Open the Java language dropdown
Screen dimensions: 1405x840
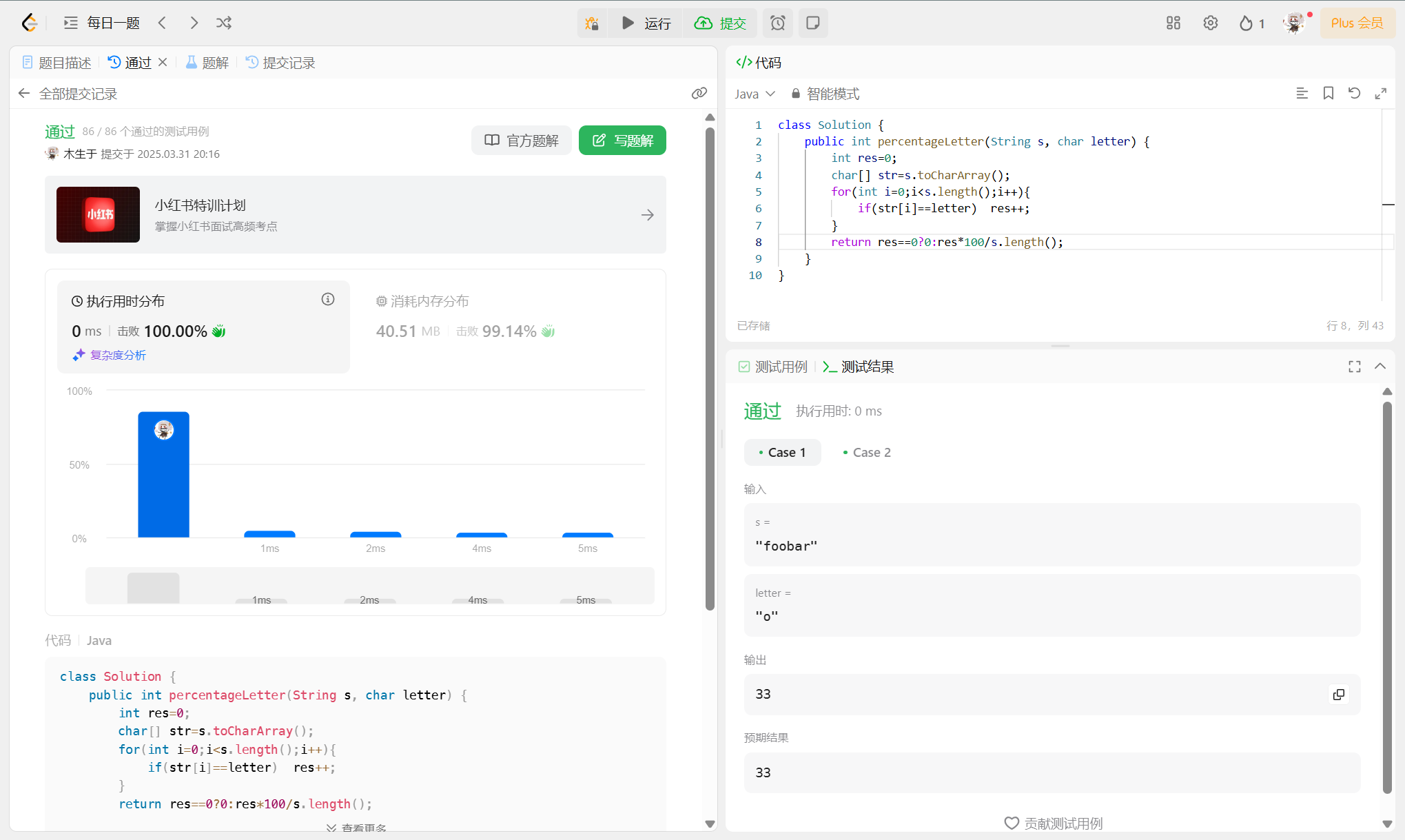pyautogui.click(x=755, y=94)
